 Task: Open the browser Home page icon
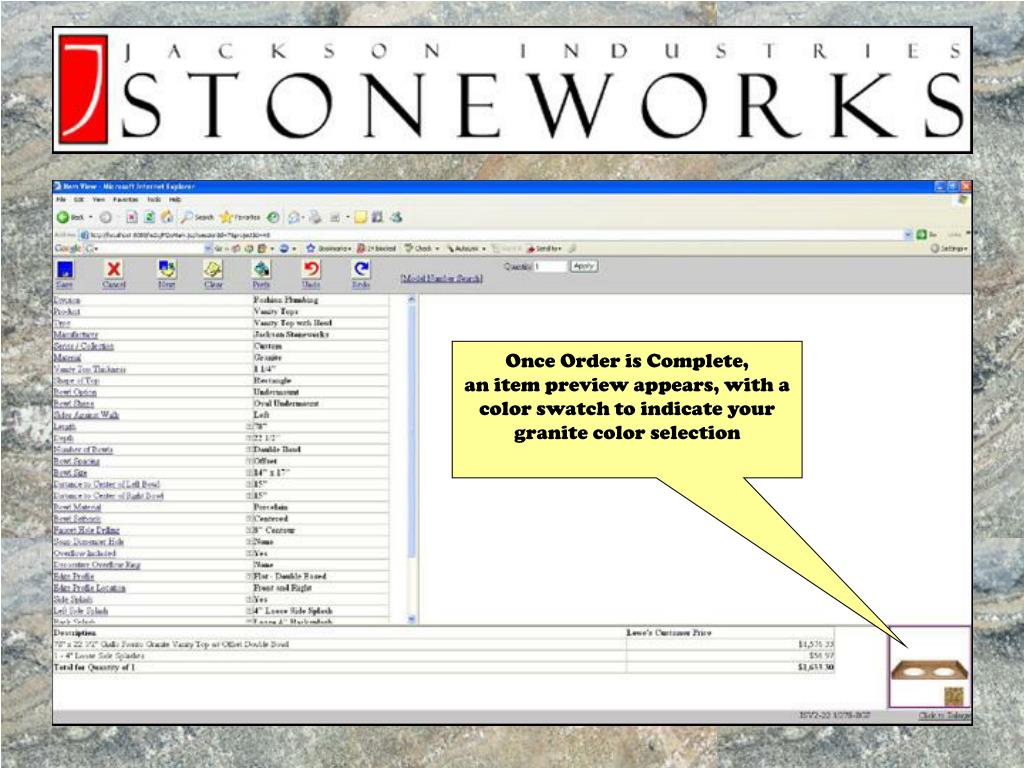pyautogui.click(x=167, y=217)
